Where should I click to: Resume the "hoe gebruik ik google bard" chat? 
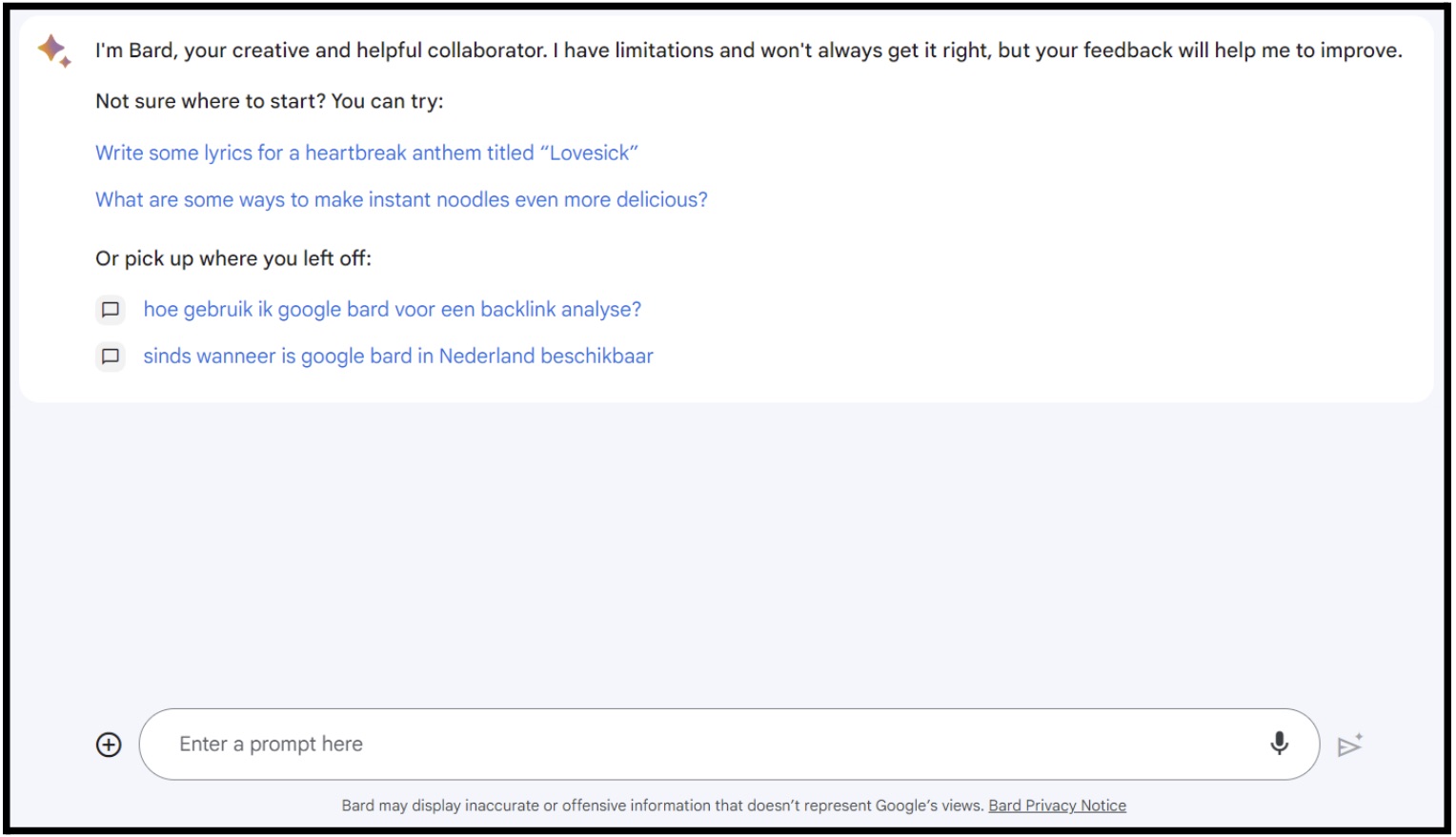[393, 310]
